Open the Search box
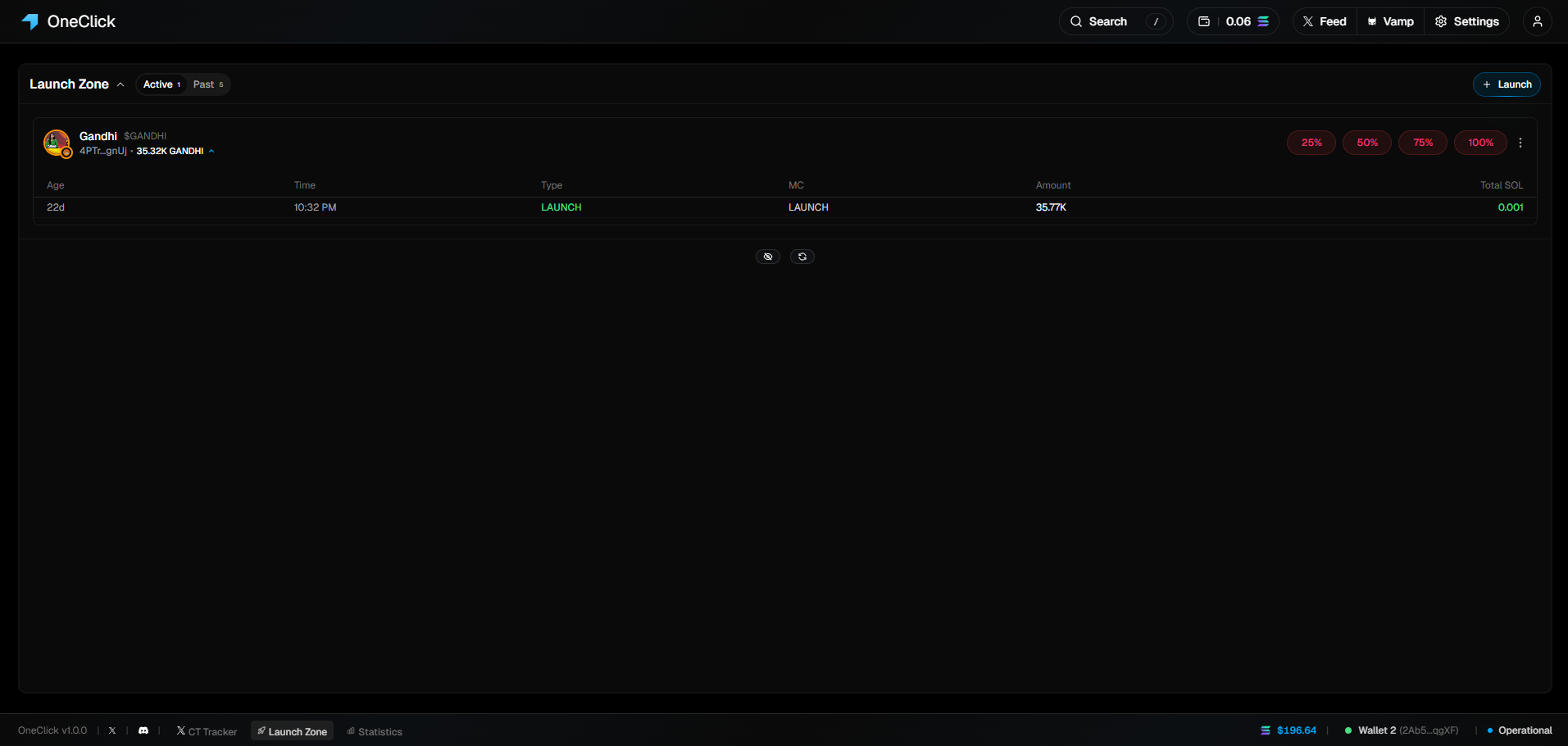 (x=1116, y=21)
